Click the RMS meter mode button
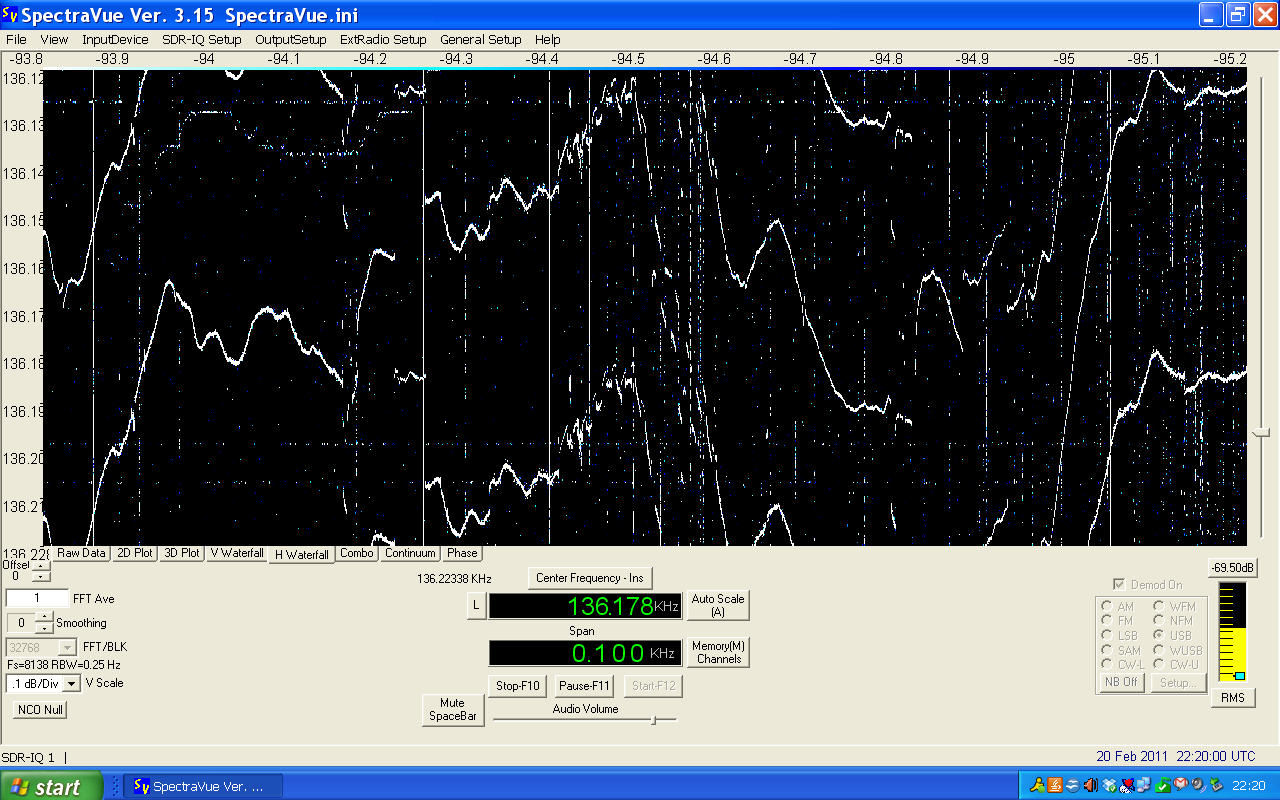 click(x=1233, y=698)
